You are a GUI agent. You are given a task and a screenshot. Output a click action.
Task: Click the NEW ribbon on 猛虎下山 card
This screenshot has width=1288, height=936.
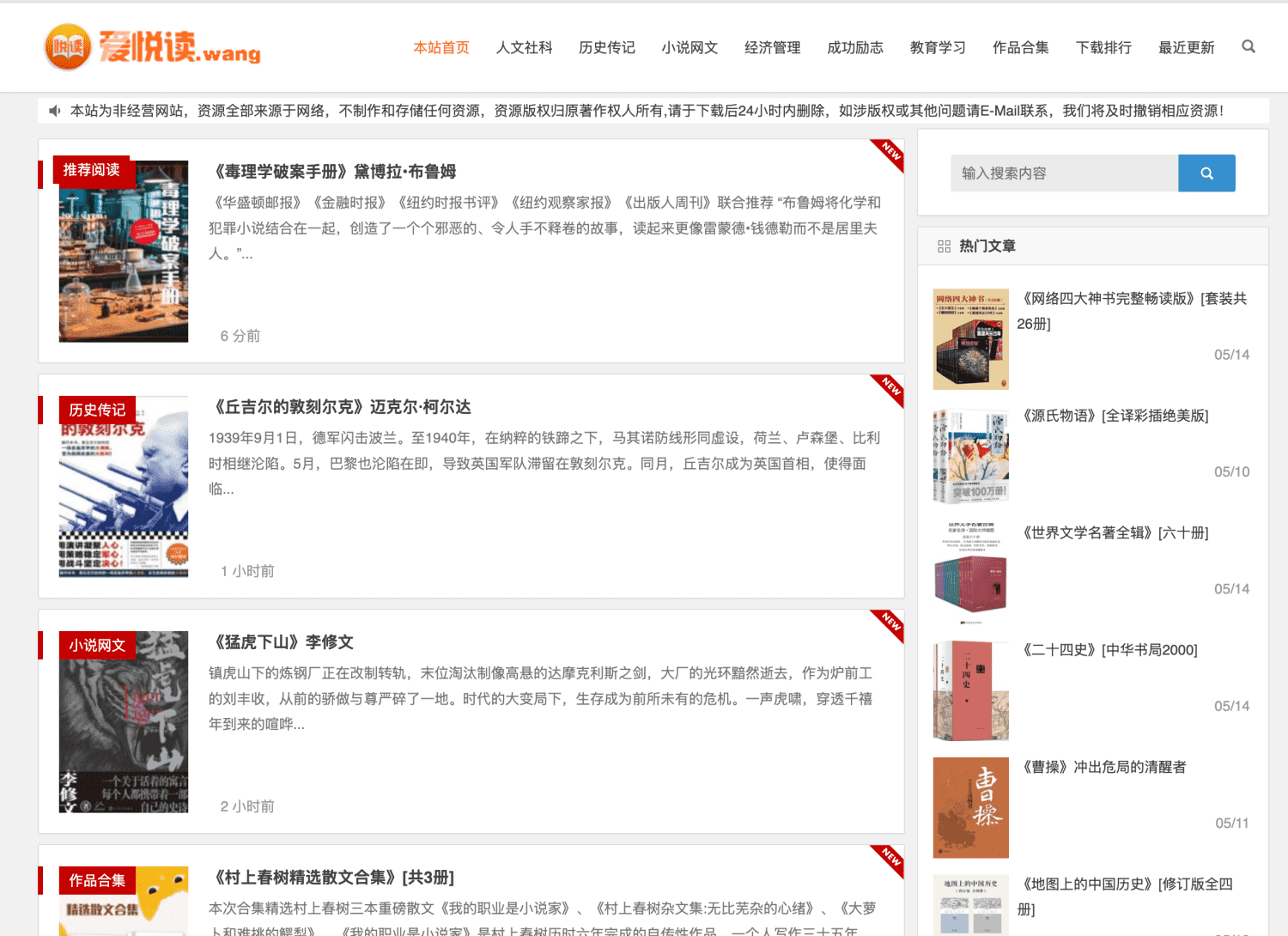click(890, 623)
